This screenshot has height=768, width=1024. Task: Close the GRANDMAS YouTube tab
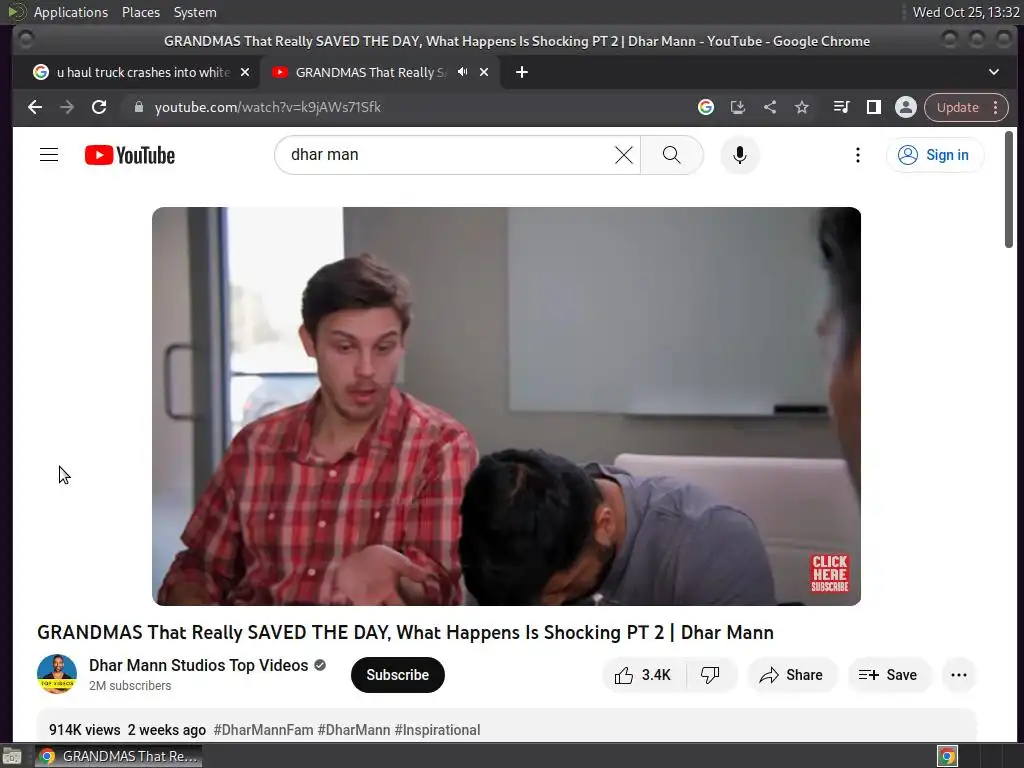point(484,72)
